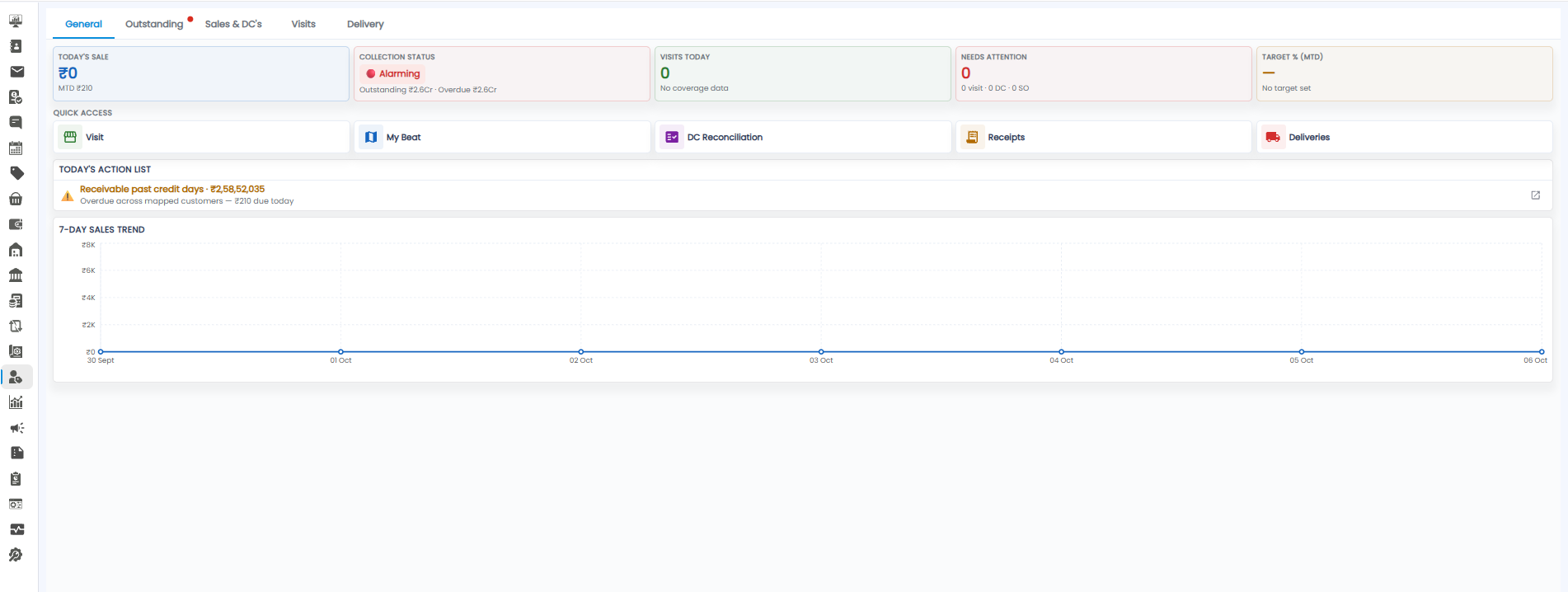Click the '7-DAY SALES TREND' heading
This screenshot has width=1568, height=592.
(x=101, y=230)
